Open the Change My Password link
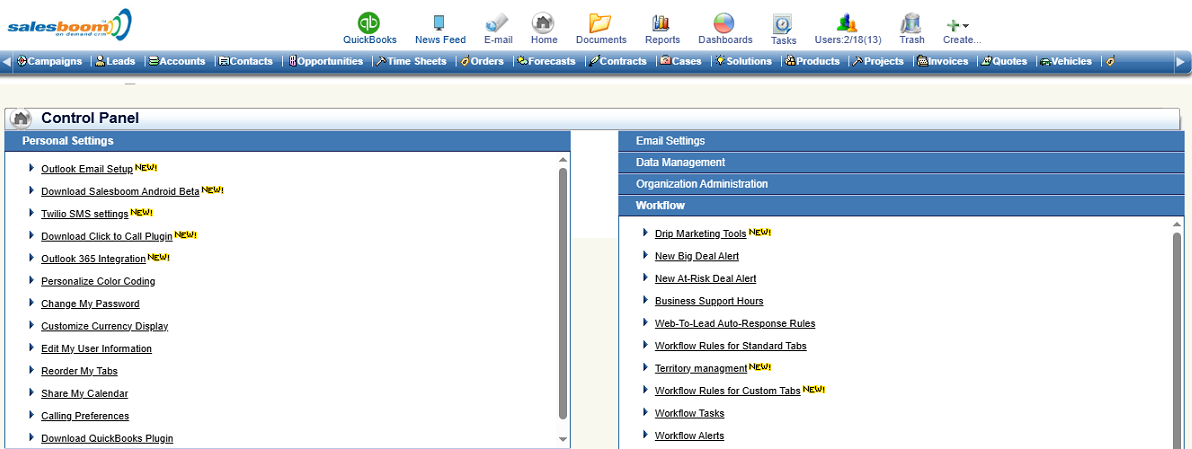 (x=90, y=304)
